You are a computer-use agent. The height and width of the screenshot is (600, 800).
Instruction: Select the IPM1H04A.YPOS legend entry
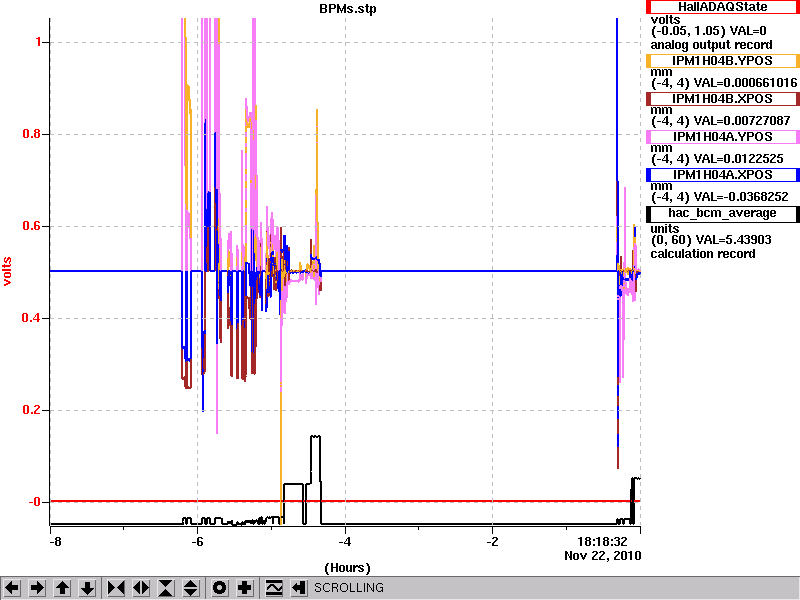point(722,137)
